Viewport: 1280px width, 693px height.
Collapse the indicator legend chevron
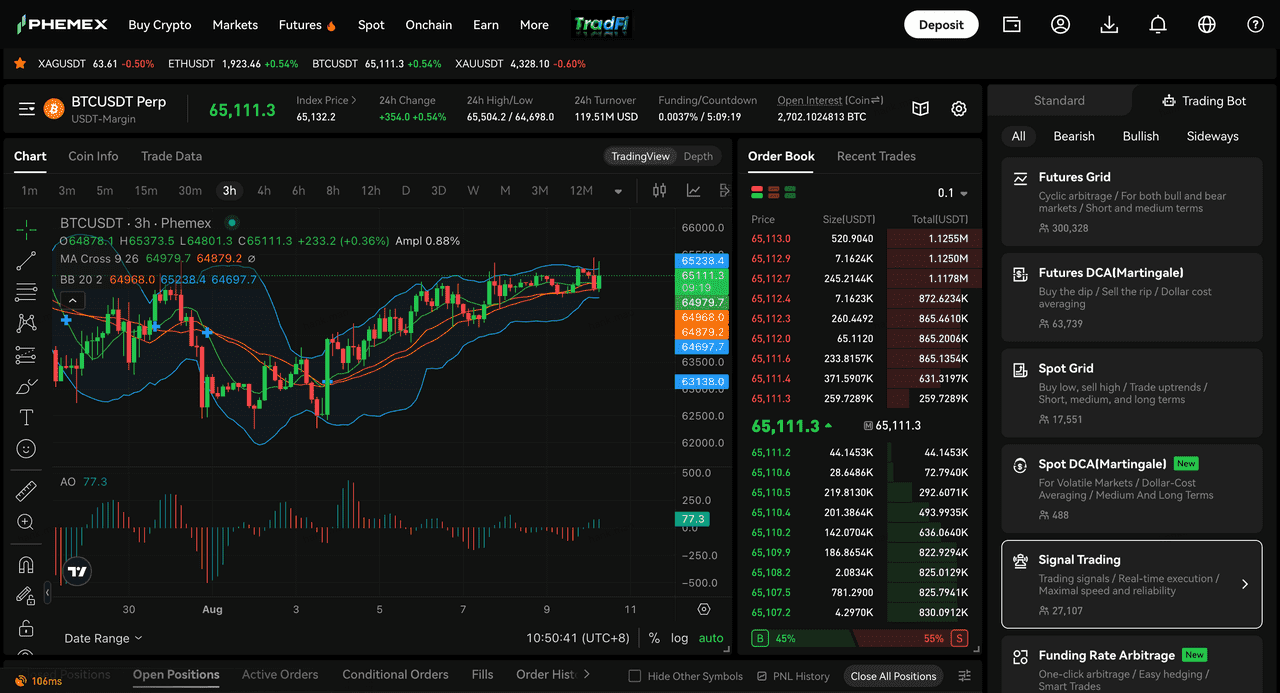72,299
